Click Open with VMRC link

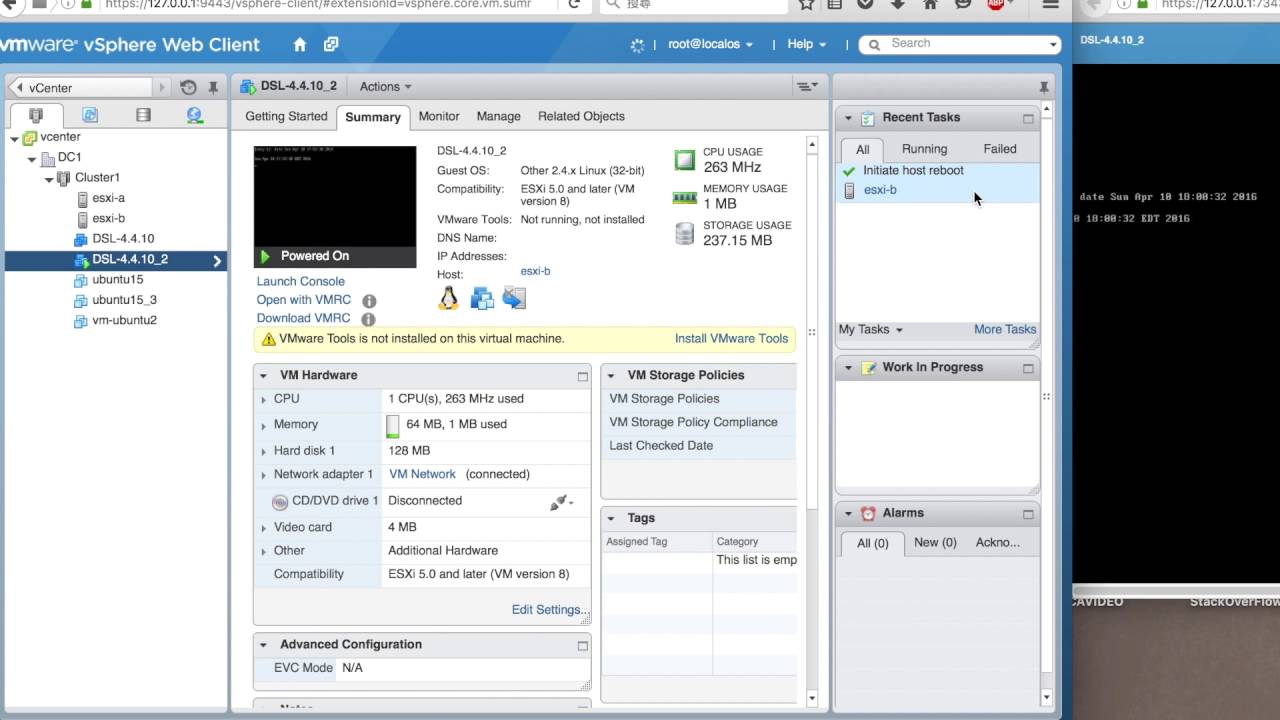[x=303, y=300]
